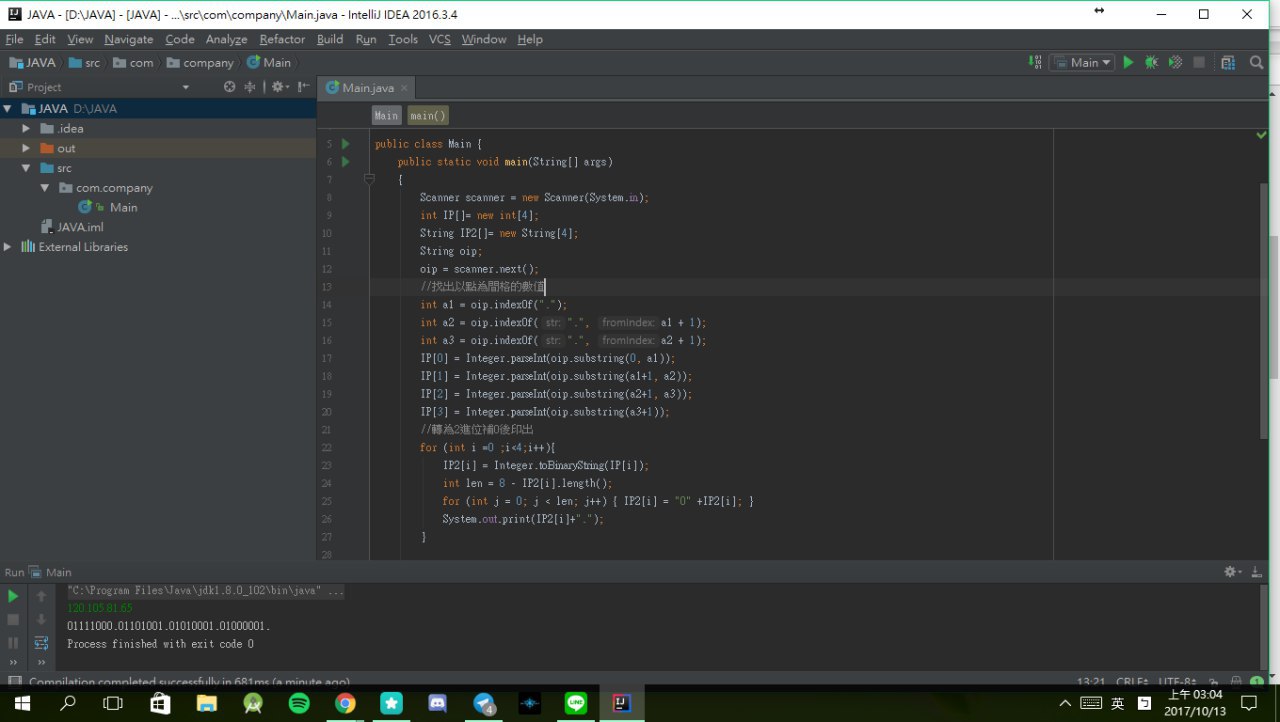Collapse the src folder tree node
The height and width of the screenshot is (722, 1280).
[26, 168]
